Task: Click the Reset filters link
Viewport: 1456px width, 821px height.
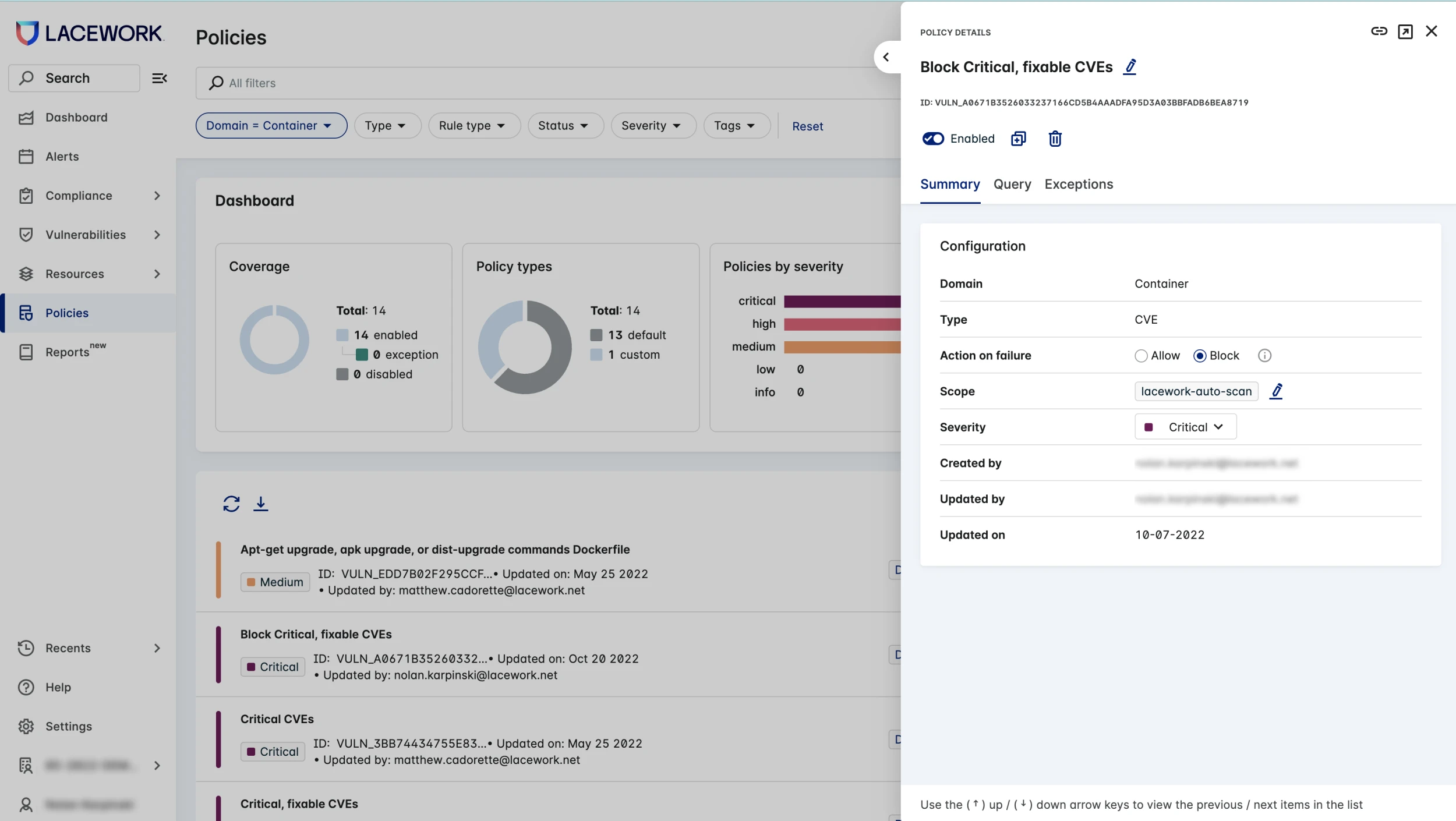Action: (807, 126)
